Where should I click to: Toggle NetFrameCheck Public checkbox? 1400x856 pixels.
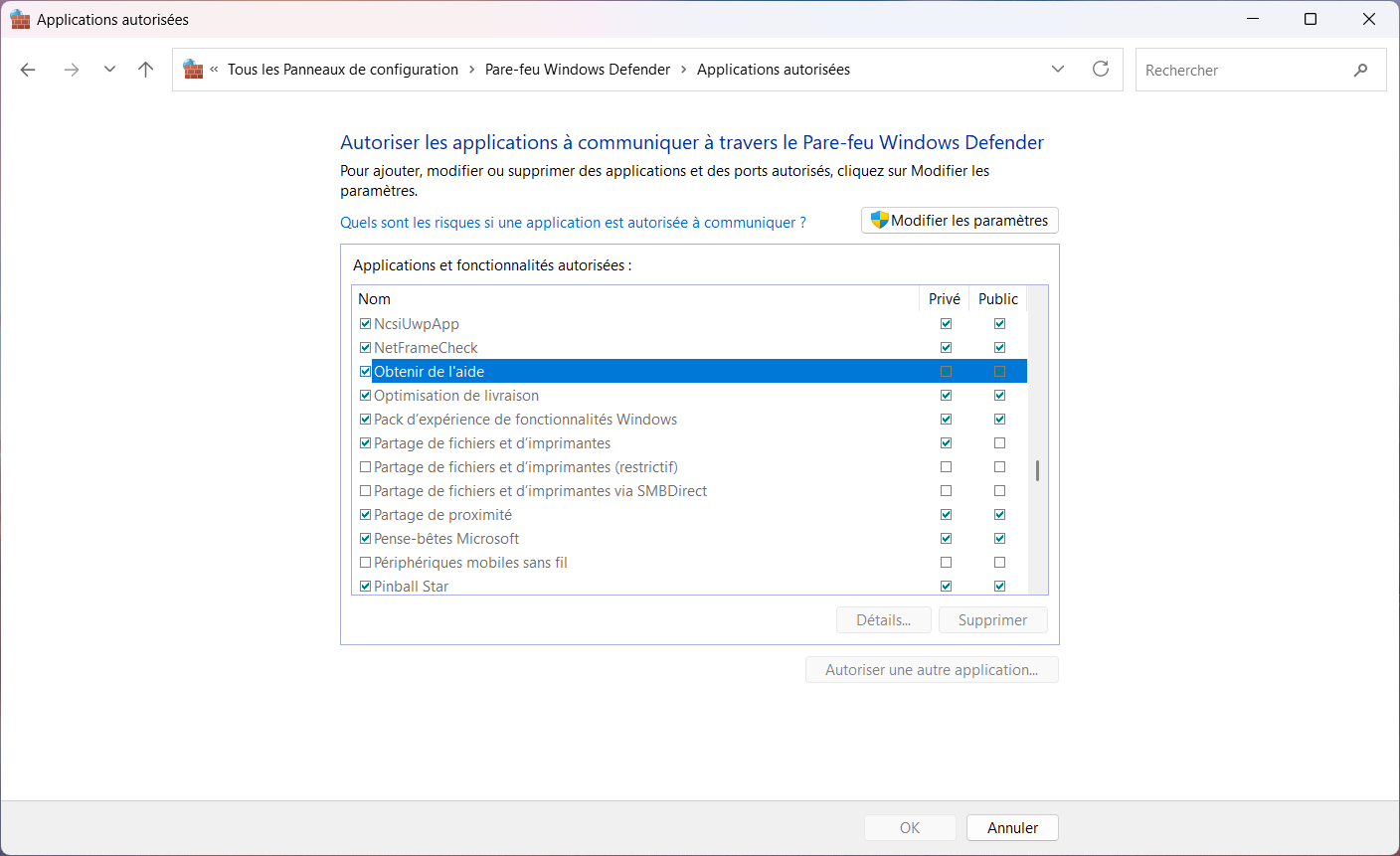999,348
